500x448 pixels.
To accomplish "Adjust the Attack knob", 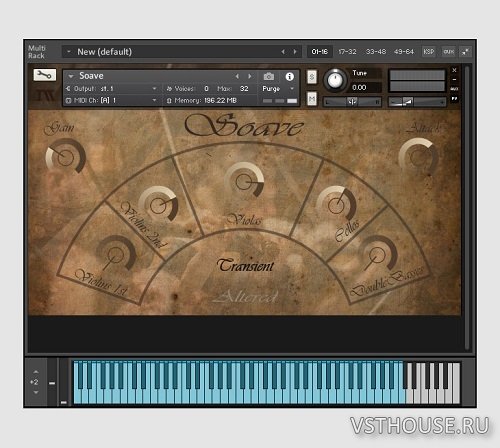I will [x=418, y=157].
